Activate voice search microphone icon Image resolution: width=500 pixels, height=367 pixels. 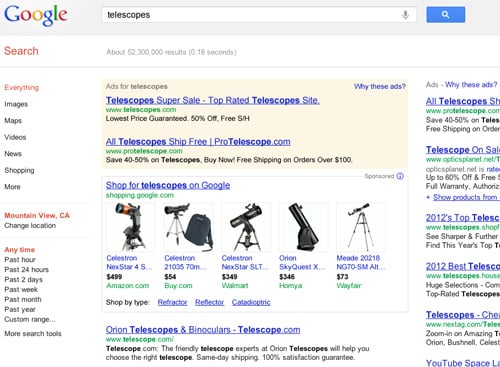click(x=405, y=15)
